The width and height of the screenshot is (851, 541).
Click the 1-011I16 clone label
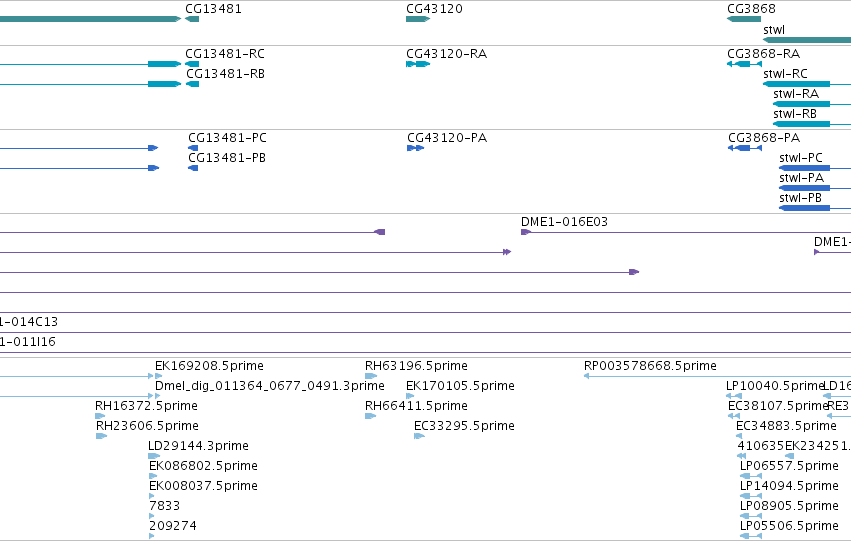click(x=28, y=342)
